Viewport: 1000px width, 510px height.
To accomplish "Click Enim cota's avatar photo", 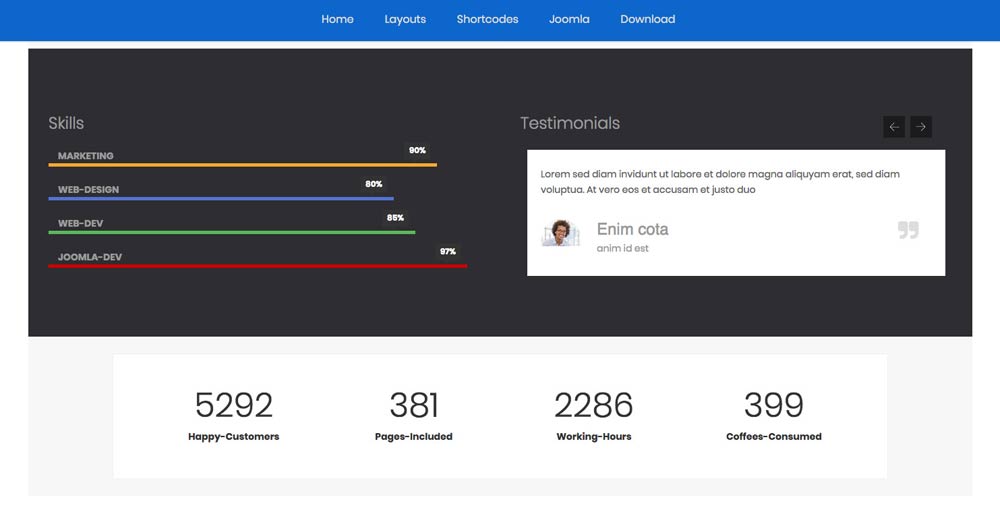I will [x=561, y=234].
